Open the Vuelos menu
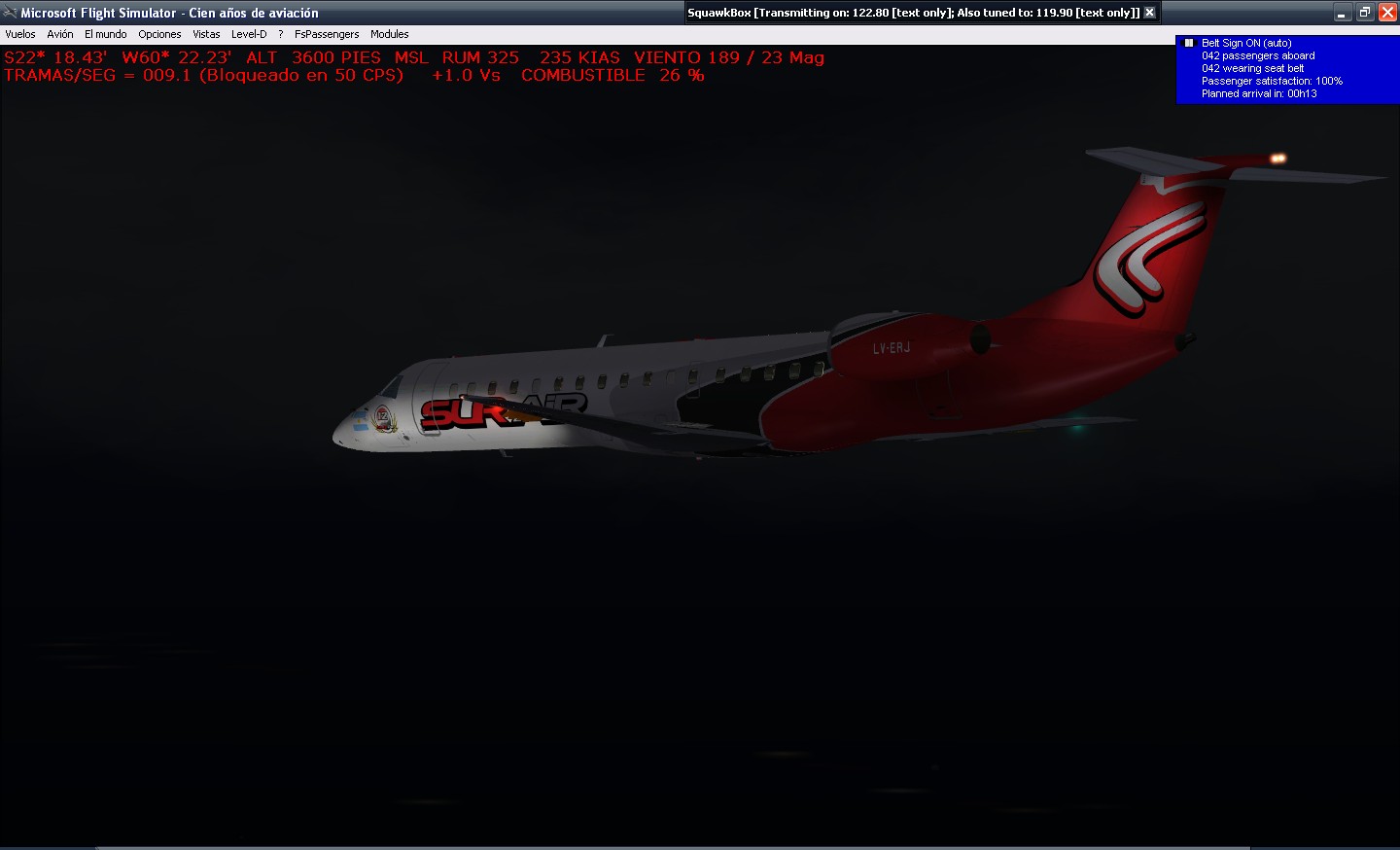The height and width of the screenshot is (850, 1400). click(x=20, y=34)
